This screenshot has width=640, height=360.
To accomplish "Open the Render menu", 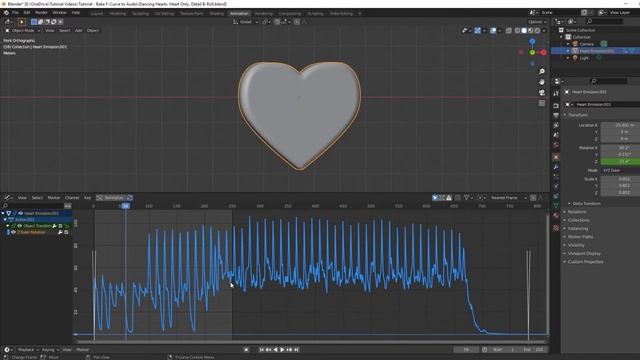I will coord(41,13).
